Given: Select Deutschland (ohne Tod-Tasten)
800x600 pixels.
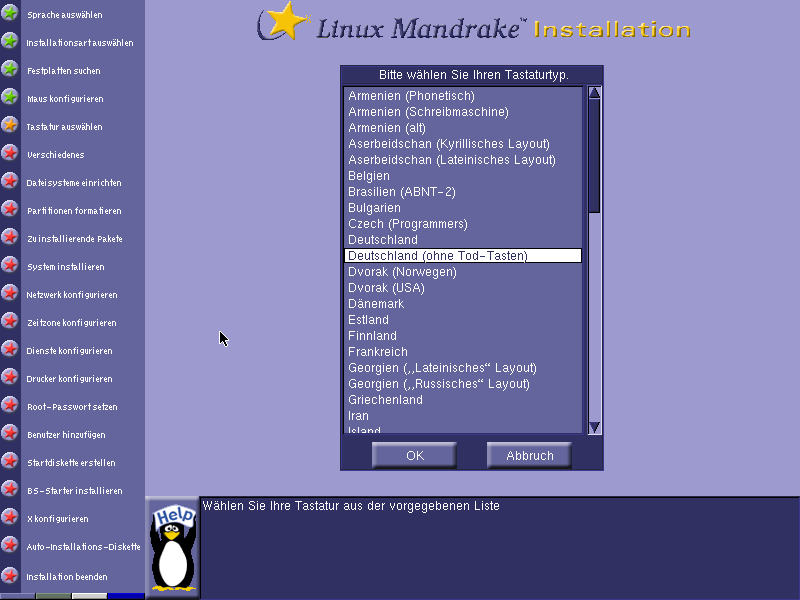Looking at the screenshot, I should [463, 256].
